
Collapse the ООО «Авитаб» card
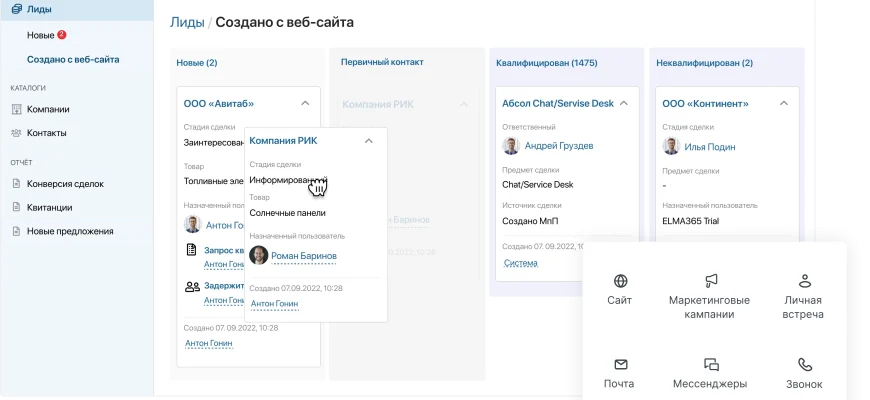(304, 103)
